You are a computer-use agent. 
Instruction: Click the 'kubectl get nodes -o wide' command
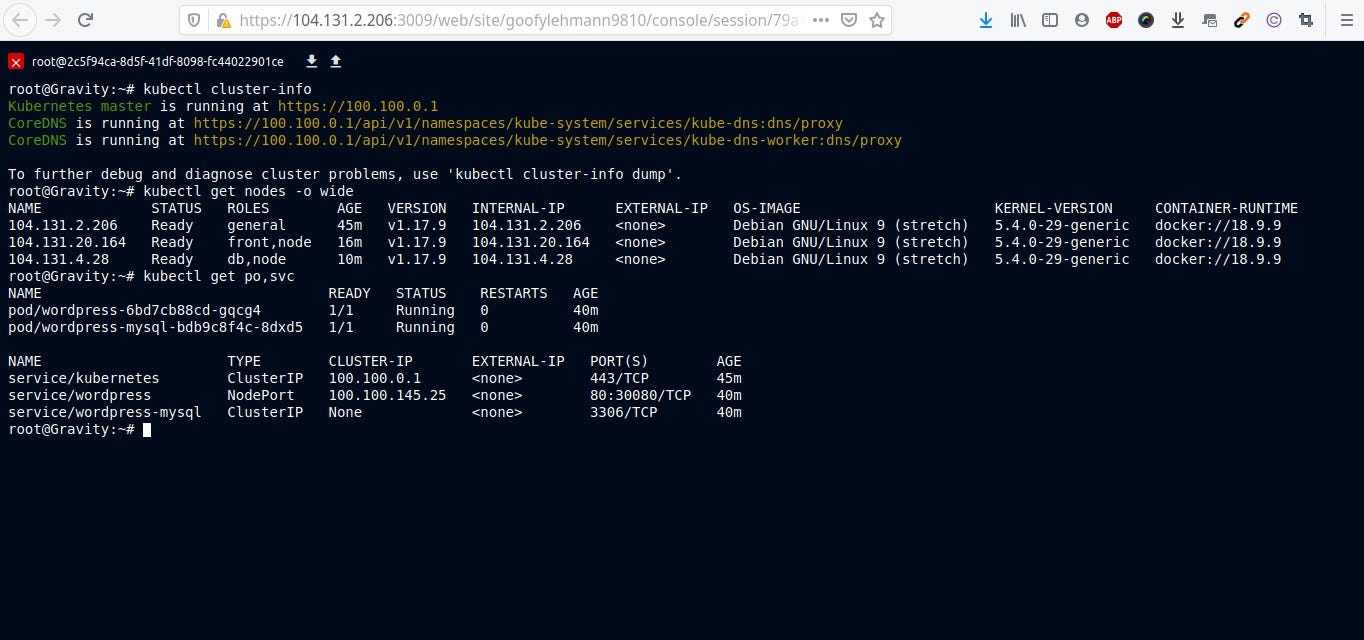tap(248, 191)
